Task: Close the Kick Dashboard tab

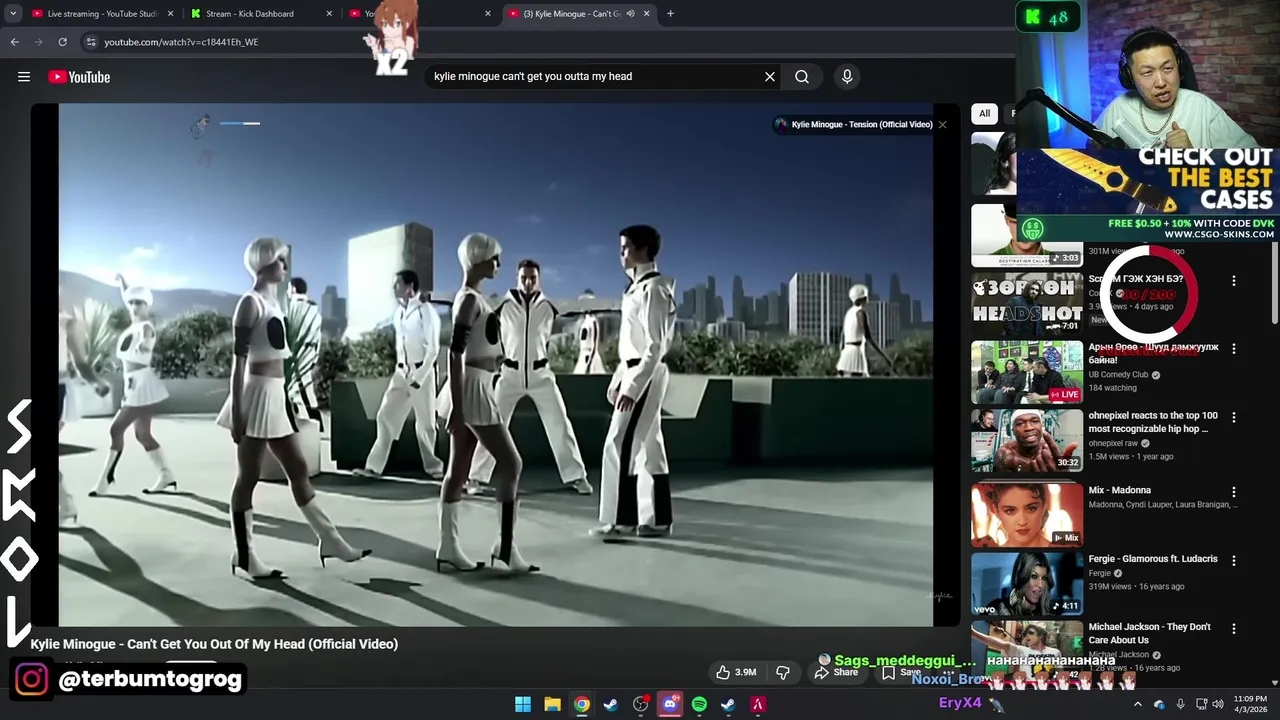Action: (x=329, y=14)
